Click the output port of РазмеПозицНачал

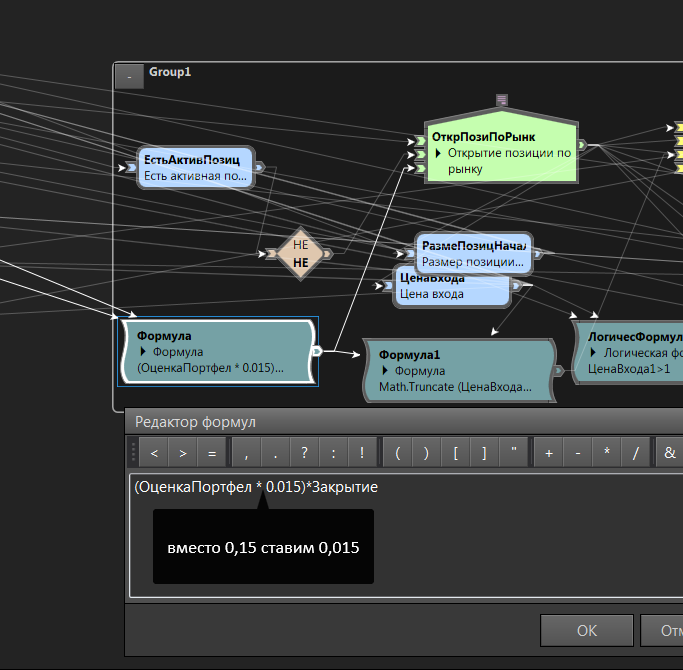tap(538, 254)
